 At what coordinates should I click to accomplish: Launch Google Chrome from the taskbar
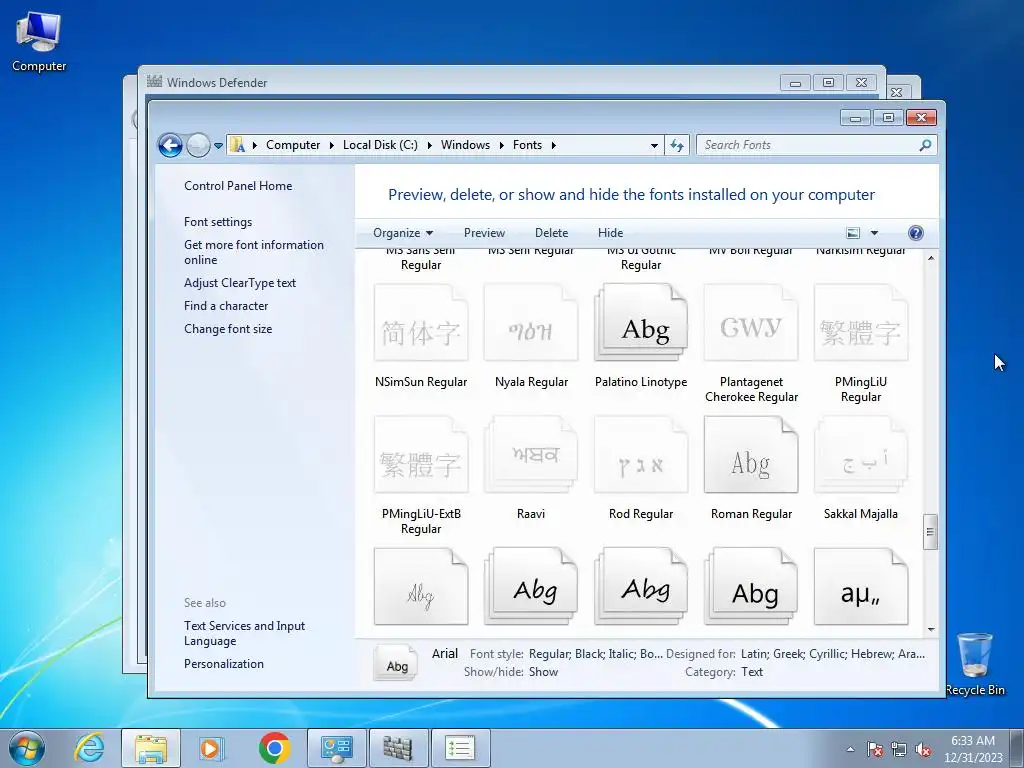click(x=274, y=748)
